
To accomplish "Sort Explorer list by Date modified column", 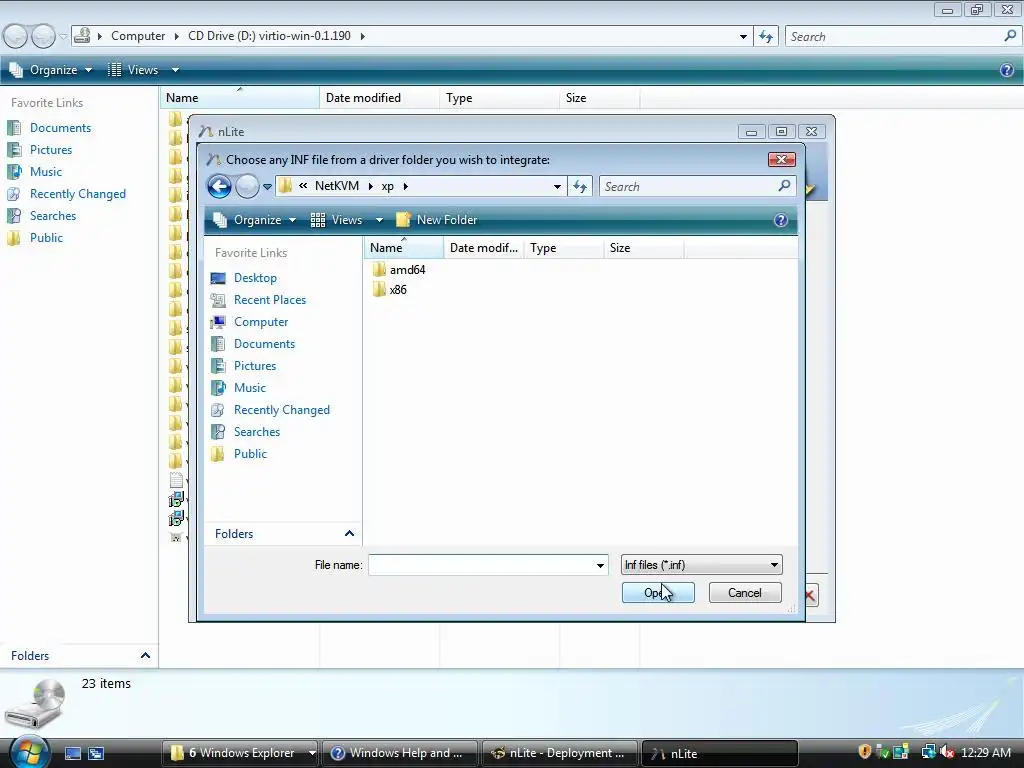I will [x=379, y=98].
